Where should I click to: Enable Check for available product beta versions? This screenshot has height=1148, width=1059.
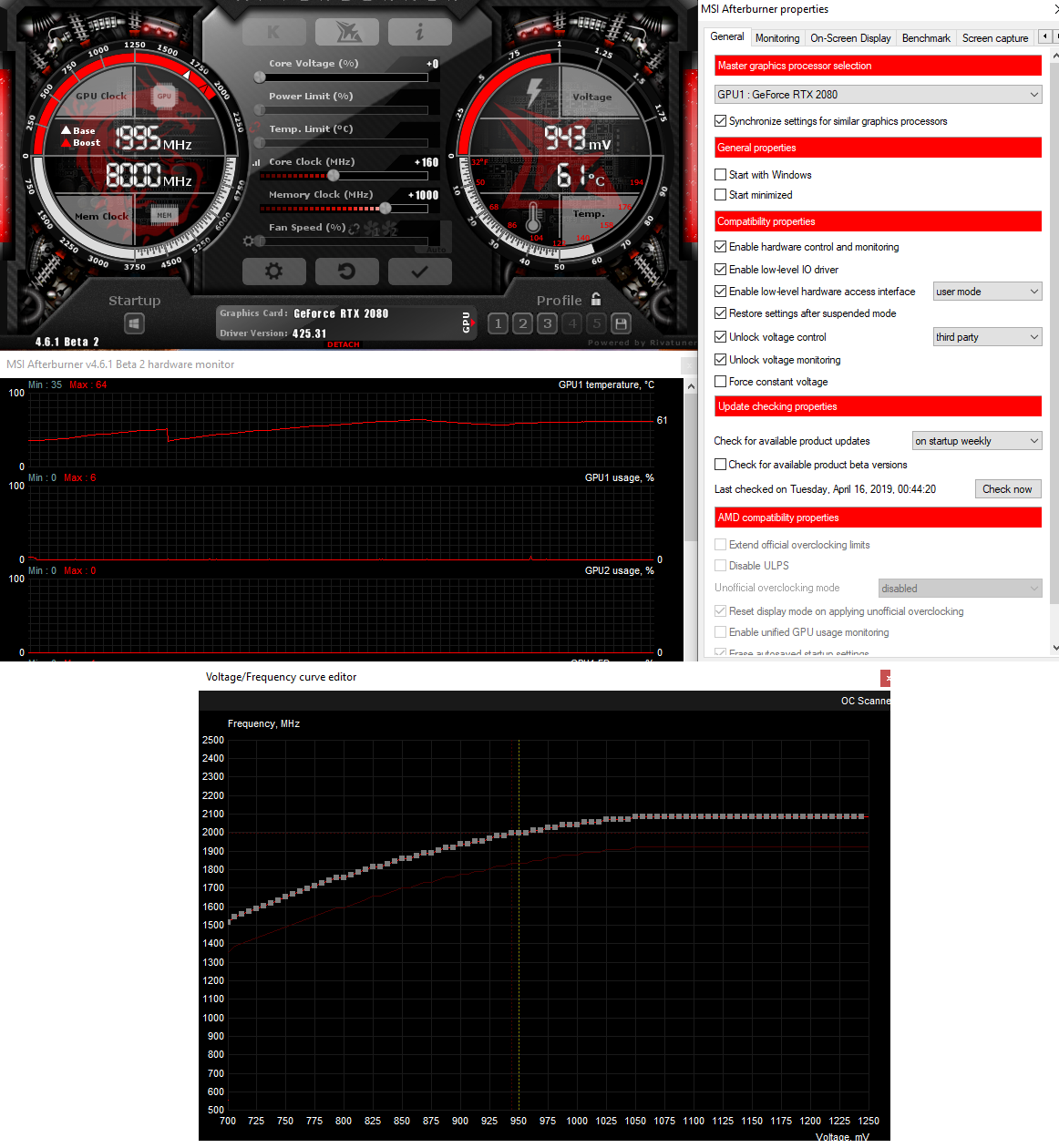[x=721, y=465]
